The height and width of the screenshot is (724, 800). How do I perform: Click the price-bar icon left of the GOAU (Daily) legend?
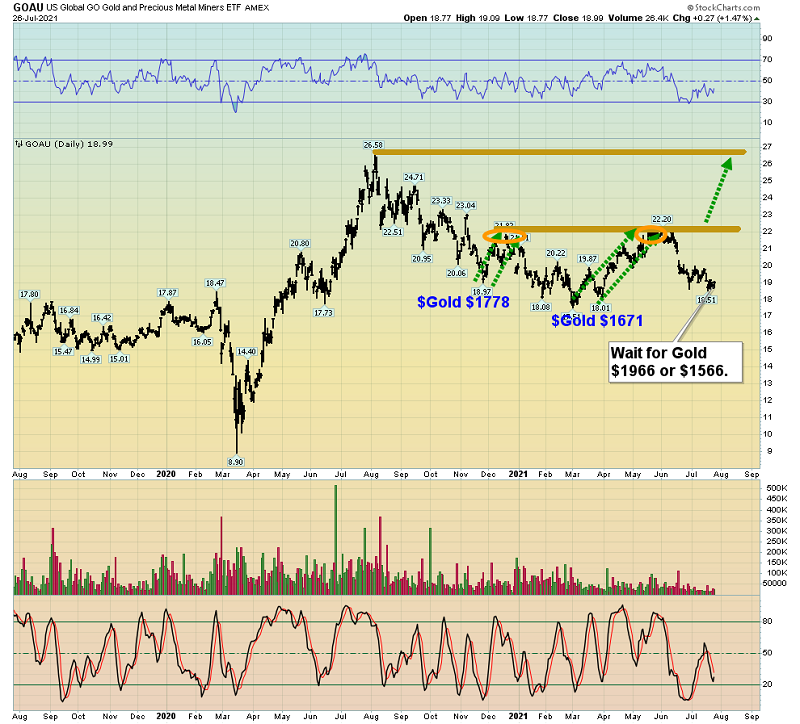click(19, 144)
